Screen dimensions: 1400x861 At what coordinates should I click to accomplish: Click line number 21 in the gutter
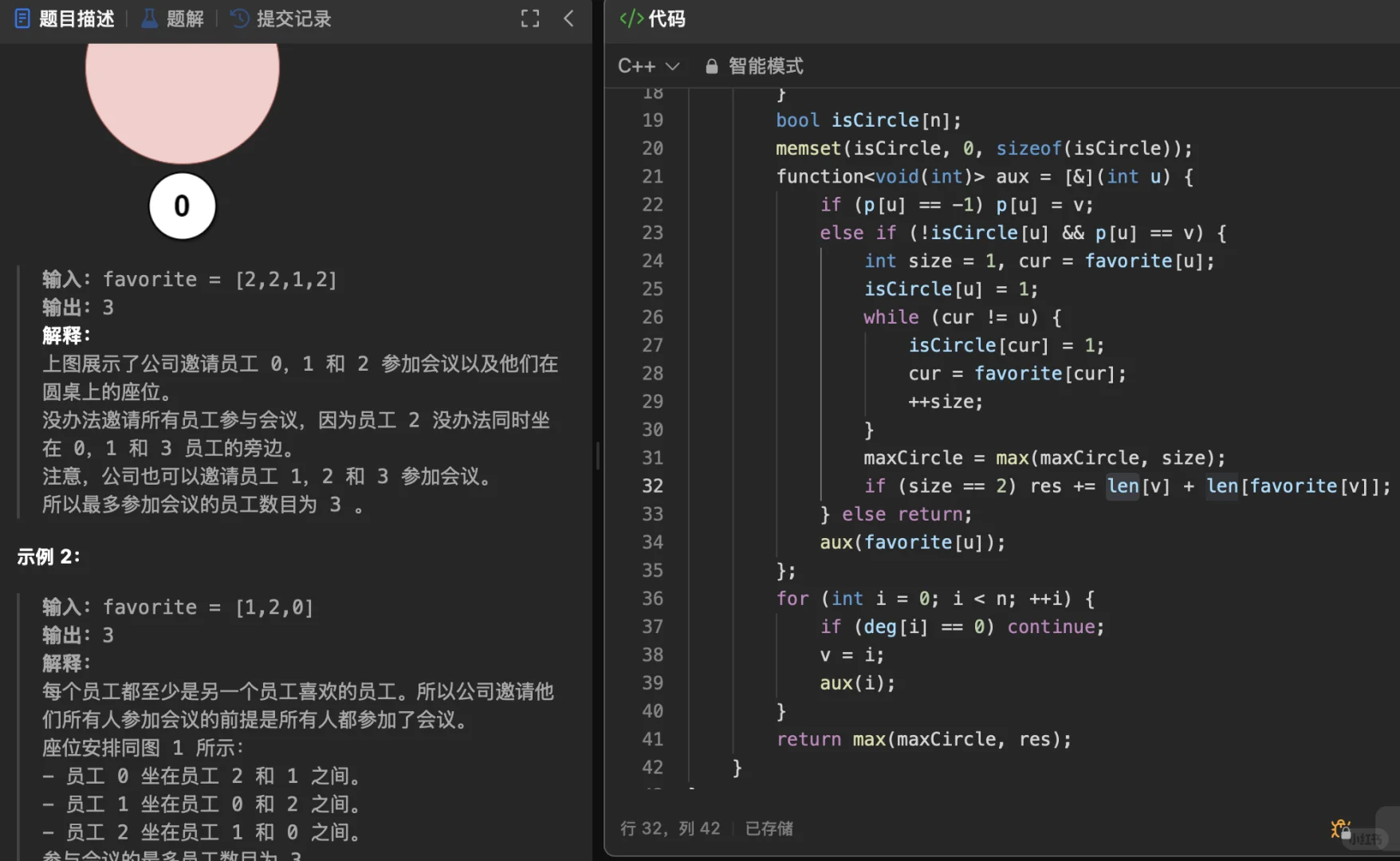click(652, 176)
